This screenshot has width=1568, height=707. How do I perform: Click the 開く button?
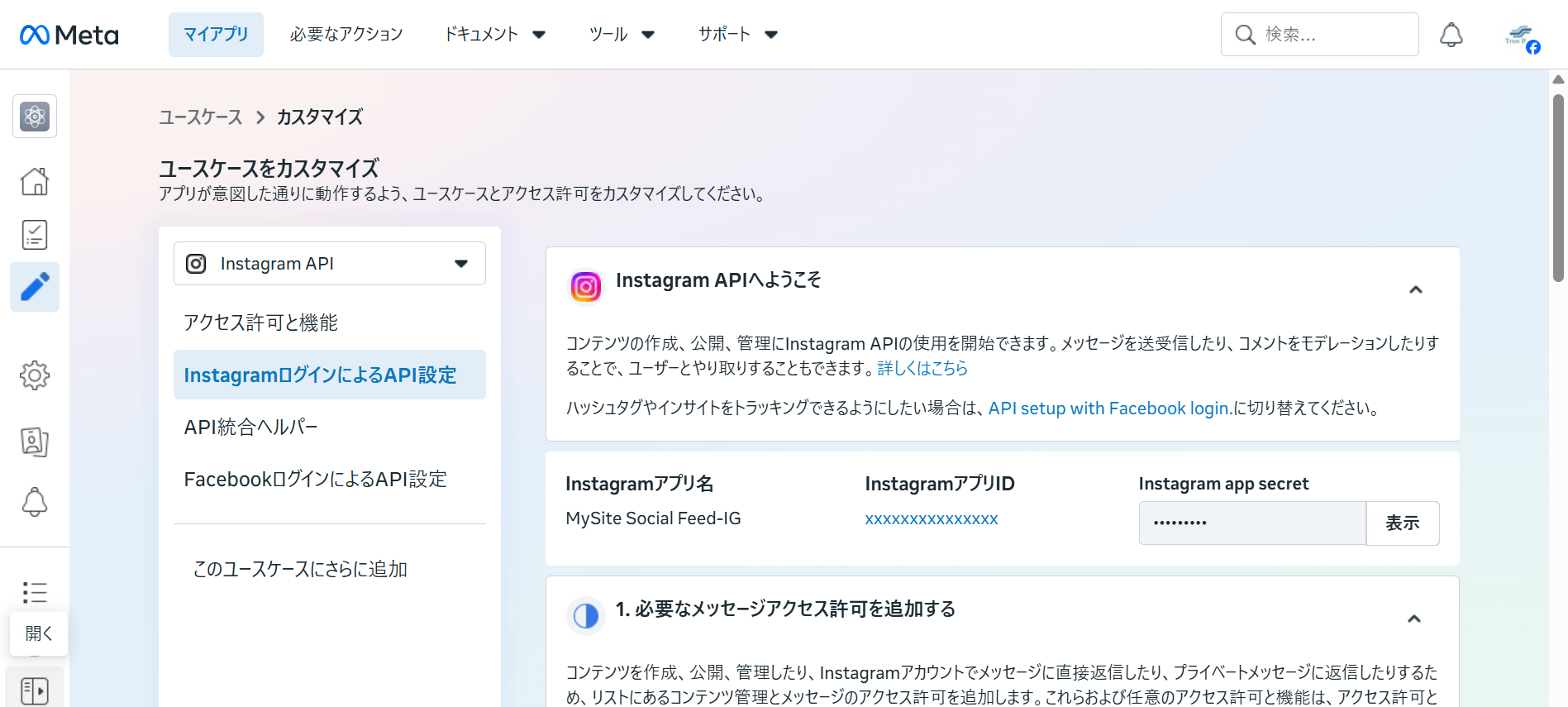coord(39,633)
